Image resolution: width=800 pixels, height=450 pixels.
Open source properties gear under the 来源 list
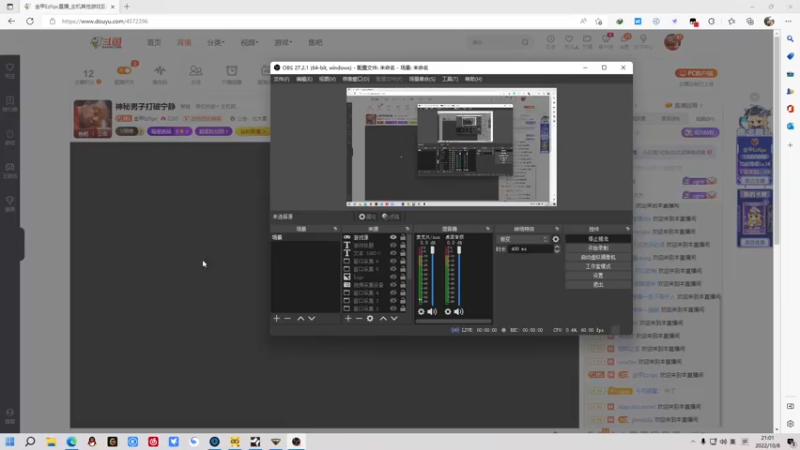click(x=370, y=318)
